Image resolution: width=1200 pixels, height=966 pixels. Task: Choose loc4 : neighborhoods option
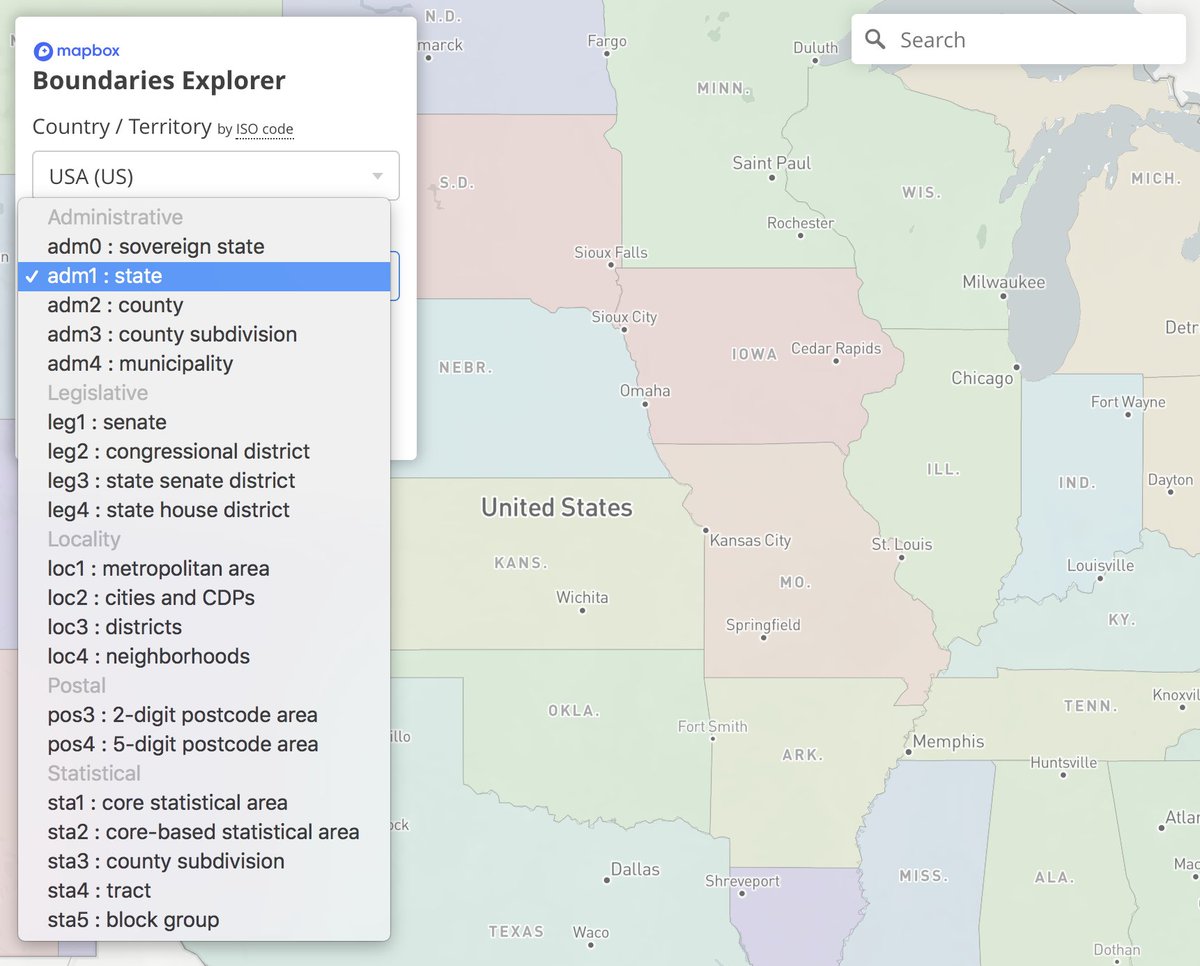tap(204, 656)
